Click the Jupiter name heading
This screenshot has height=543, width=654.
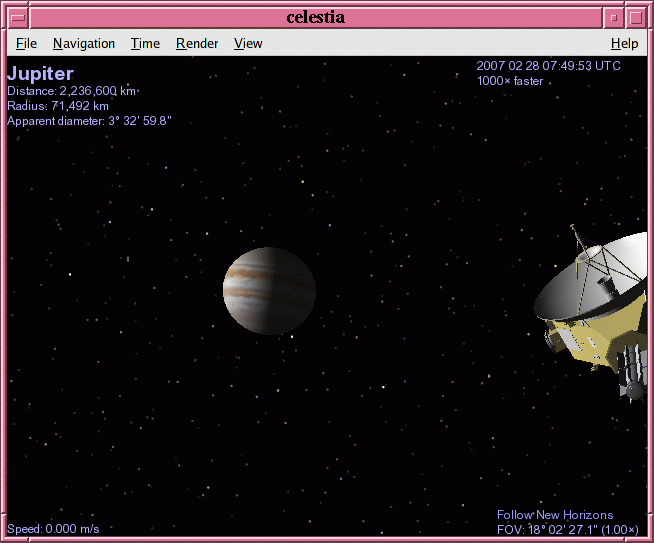tap(40, 74)
